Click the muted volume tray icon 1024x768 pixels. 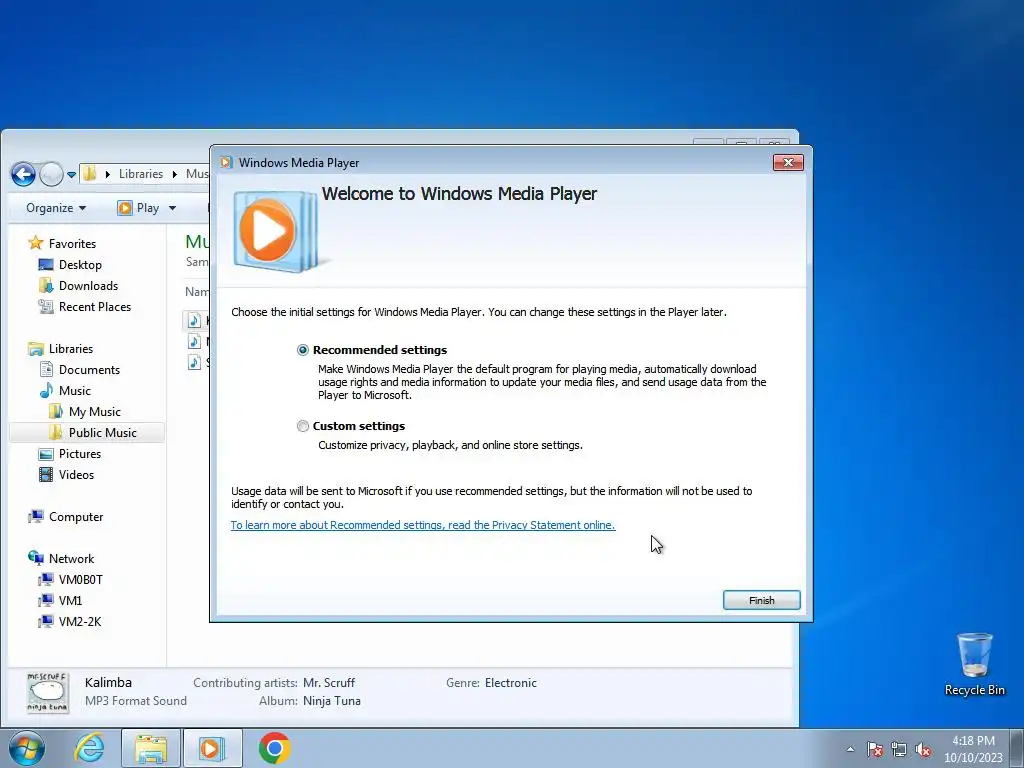point(923,749)
